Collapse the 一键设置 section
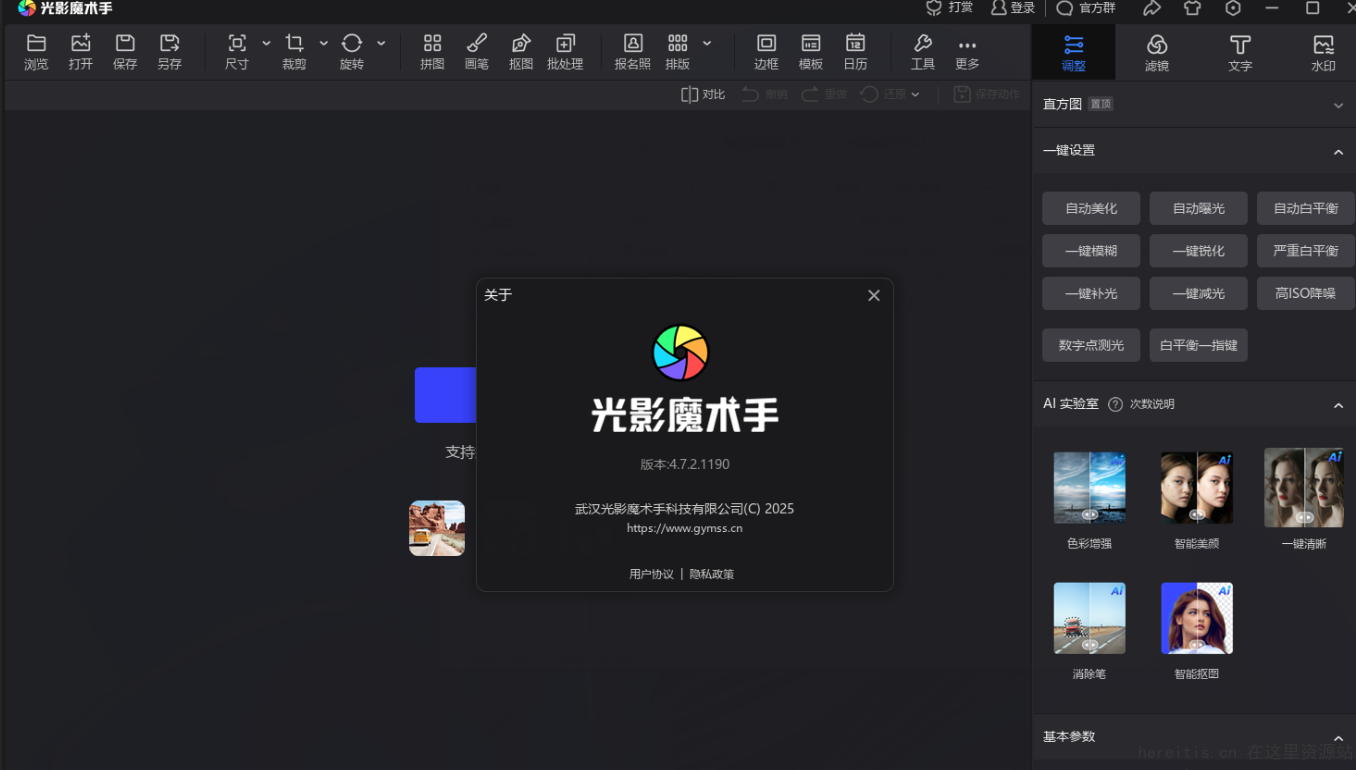Screen dimensions: 1356x770 [1339, 151]
